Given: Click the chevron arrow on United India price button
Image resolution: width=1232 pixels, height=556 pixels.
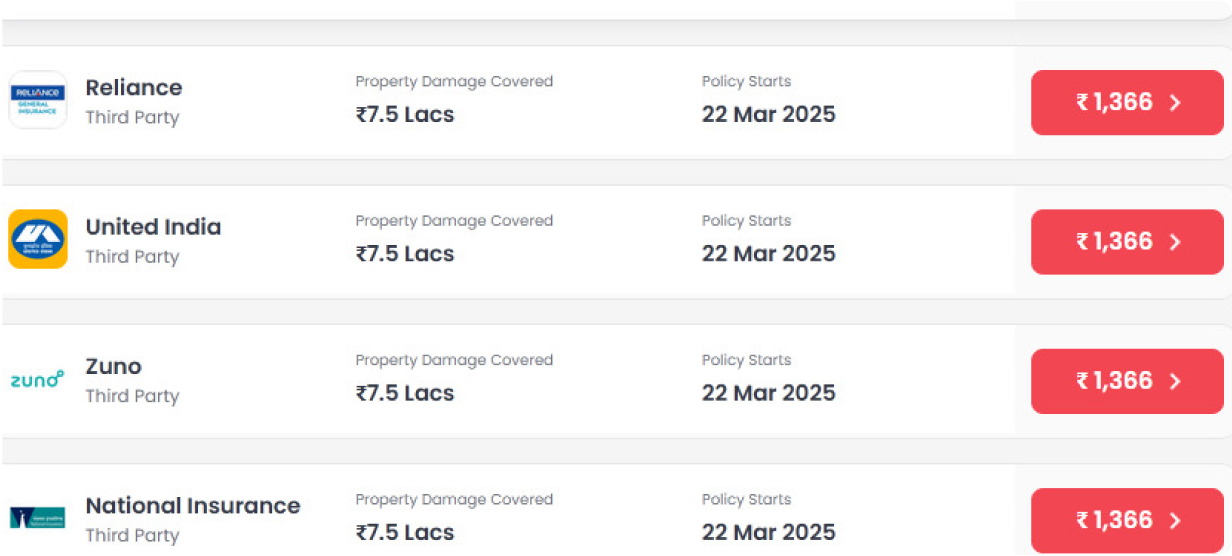Looking at the screenshot, I should pos(1175,241).
